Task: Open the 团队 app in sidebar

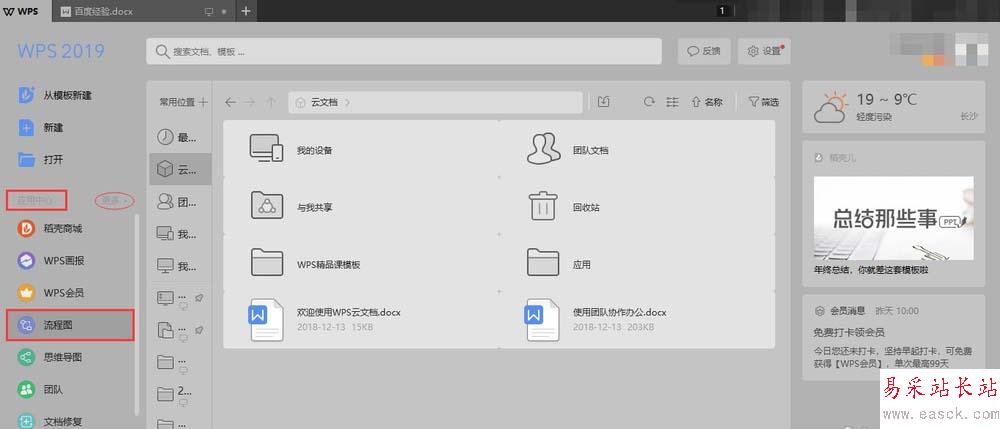Action: [40, 389]
